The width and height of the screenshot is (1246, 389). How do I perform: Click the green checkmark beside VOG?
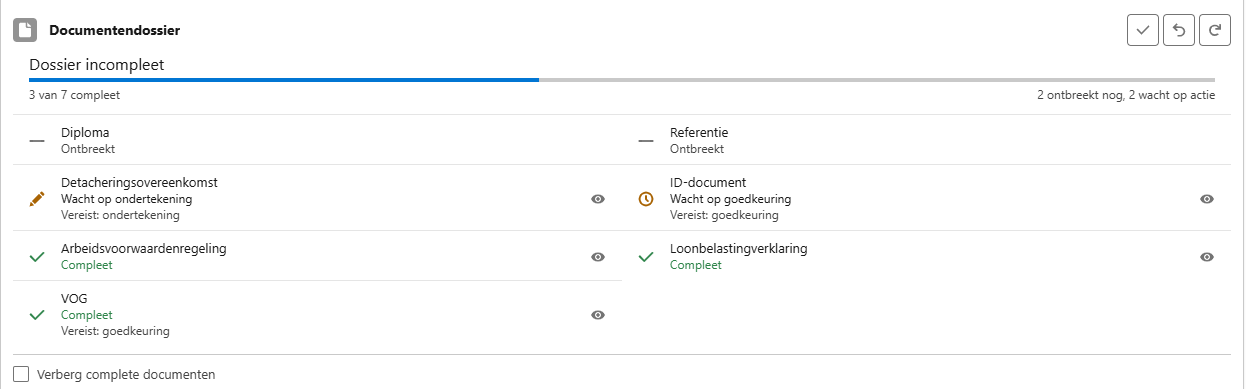[x=37, y=315]
